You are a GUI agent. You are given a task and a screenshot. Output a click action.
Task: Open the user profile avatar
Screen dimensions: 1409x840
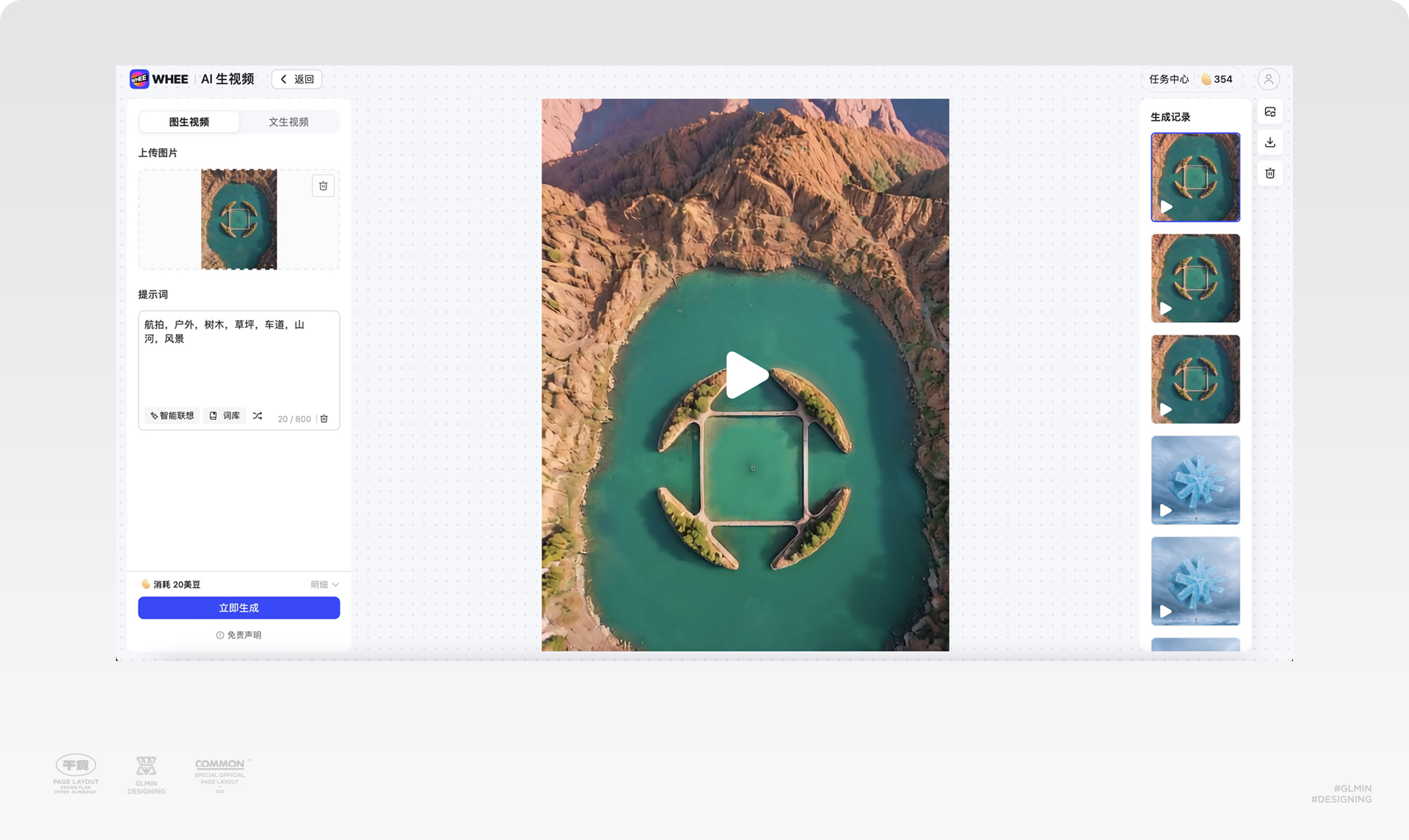coord(1268,79)
